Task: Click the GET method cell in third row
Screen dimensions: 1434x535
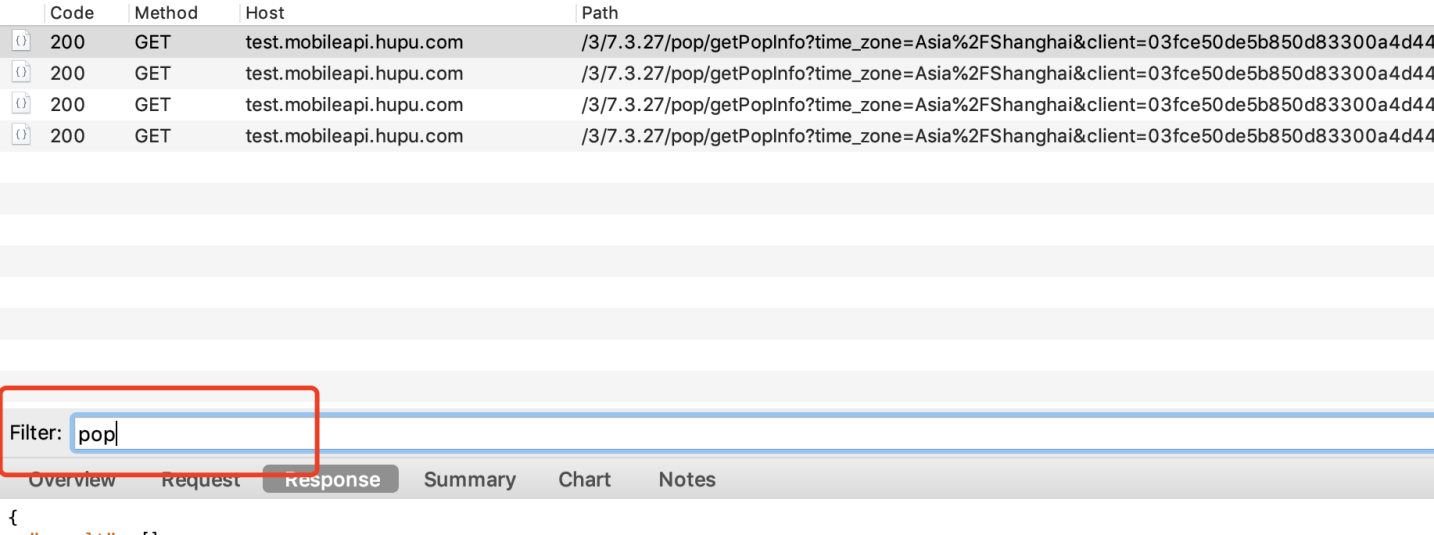Action: (153, 104)
